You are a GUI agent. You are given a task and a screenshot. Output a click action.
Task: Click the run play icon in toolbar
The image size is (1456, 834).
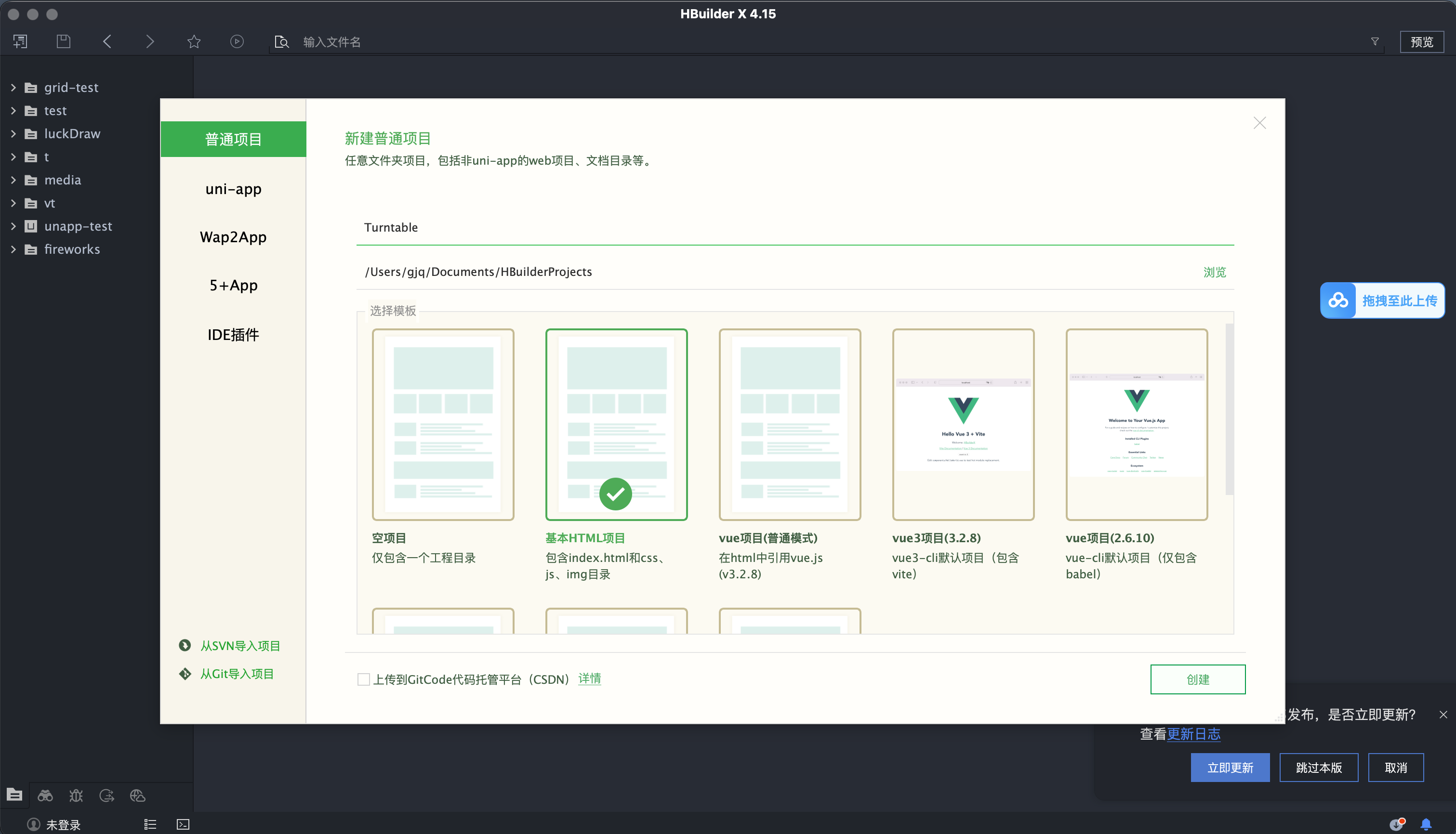tap(237, 42)
